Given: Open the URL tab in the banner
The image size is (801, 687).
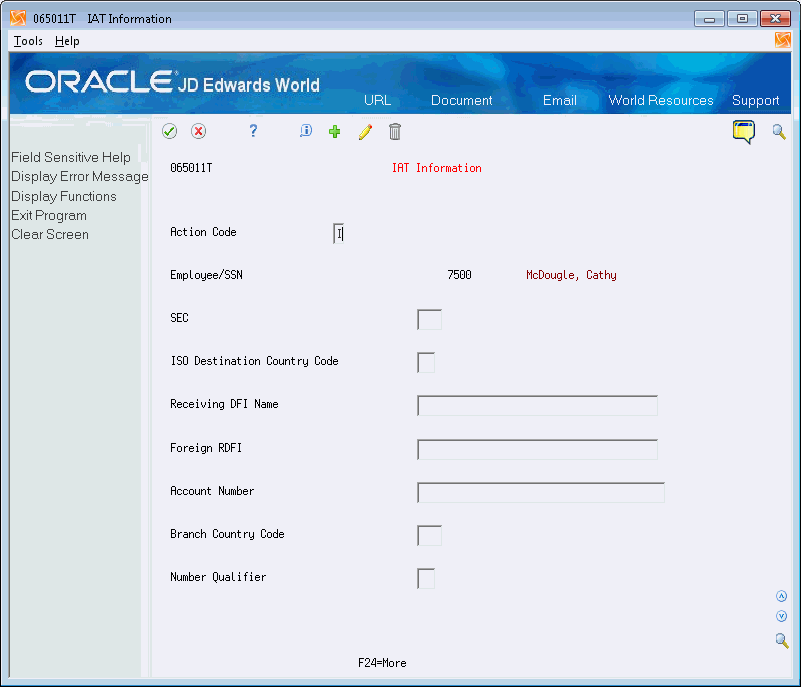Looking at the screenshot, I should point(378,100).
